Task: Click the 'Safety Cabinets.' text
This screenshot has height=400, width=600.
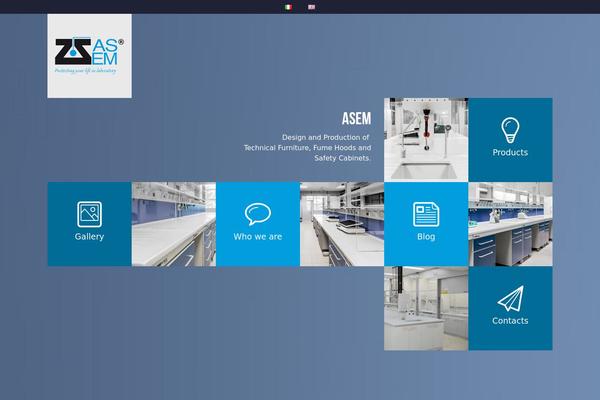Action: [x=342, y=158]
